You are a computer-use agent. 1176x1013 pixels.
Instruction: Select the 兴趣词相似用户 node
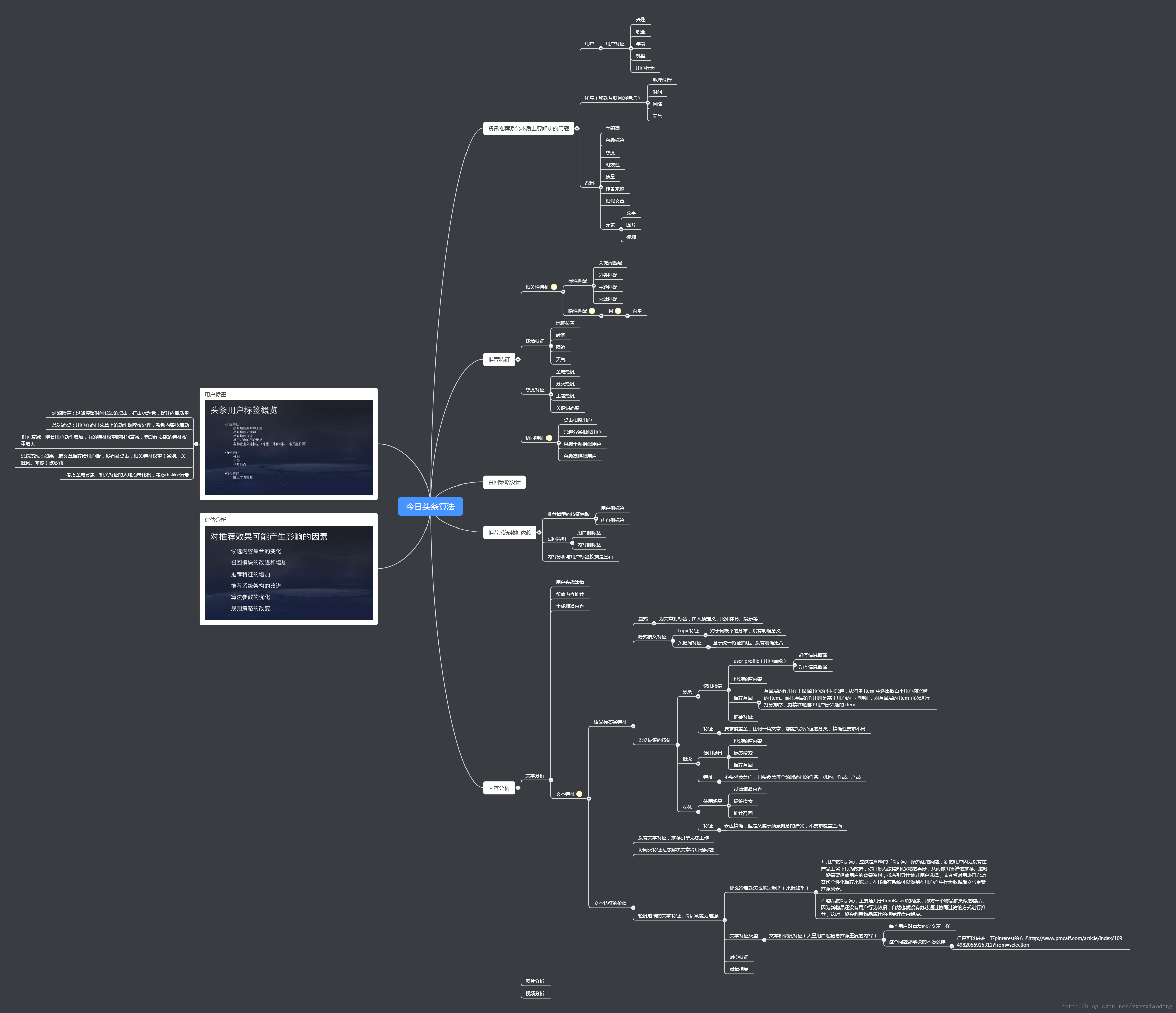coord(579,456)
